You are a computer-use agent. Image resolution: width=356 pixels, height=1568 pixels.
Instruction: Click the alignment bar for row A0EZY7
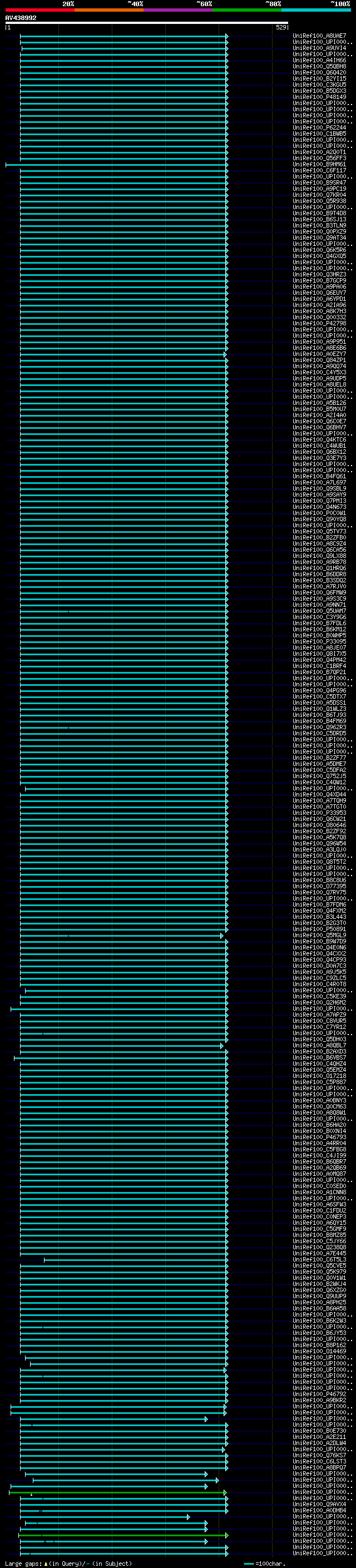123,354
